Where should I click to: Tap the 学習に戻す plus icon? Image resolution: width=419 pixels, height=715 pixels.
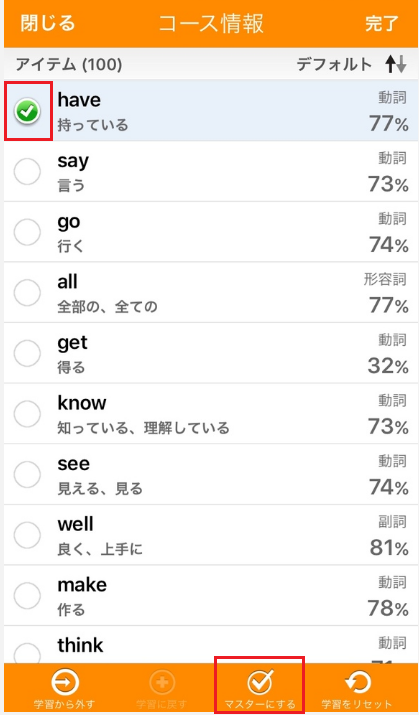[162, 683]
